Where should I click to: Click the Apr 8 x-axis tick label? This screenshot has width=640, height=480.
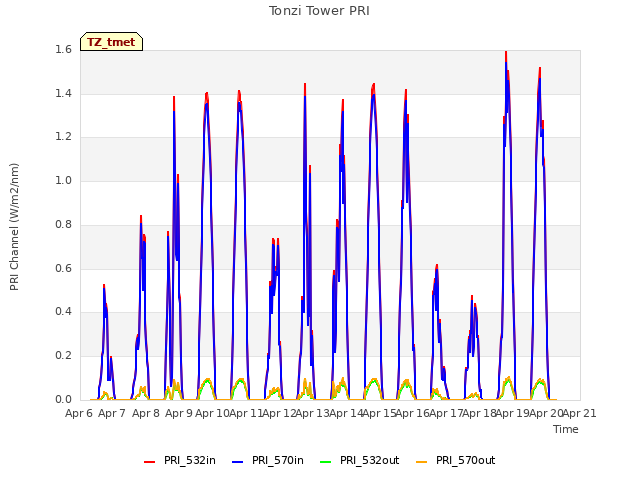pyautogui.click(x=146, y=413)
